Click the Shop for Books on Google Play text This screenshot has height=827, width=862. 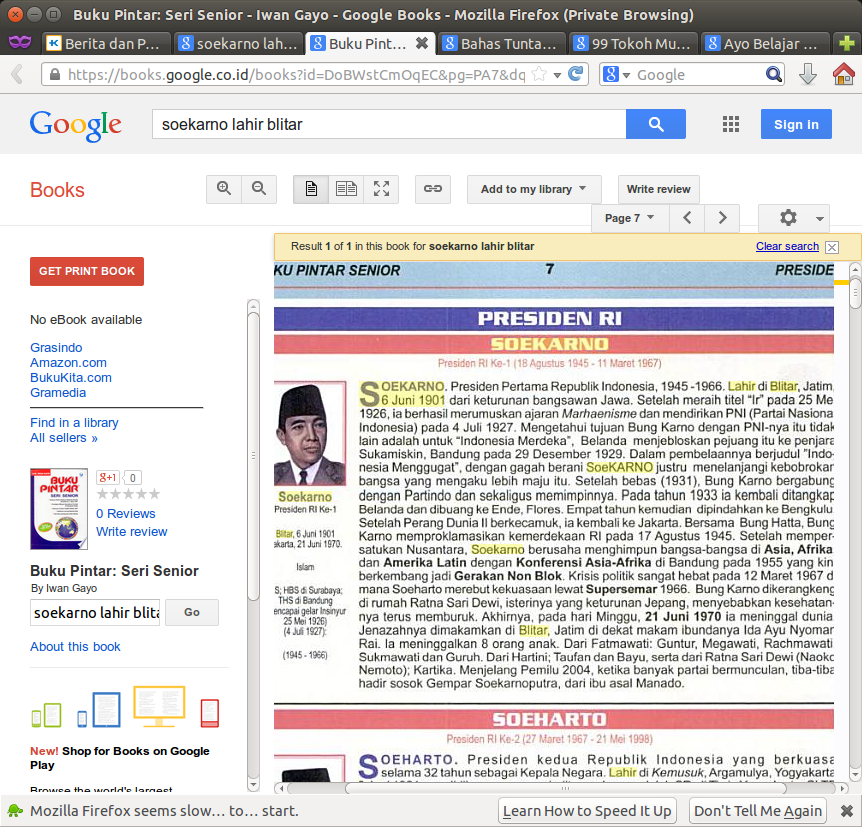coord(119,758)
